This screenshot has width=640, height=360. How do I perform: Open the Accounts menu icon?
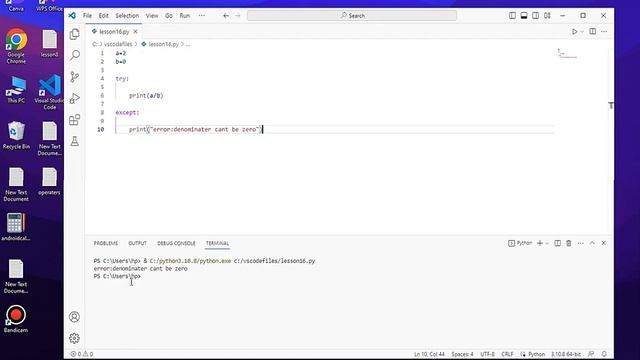74,317
